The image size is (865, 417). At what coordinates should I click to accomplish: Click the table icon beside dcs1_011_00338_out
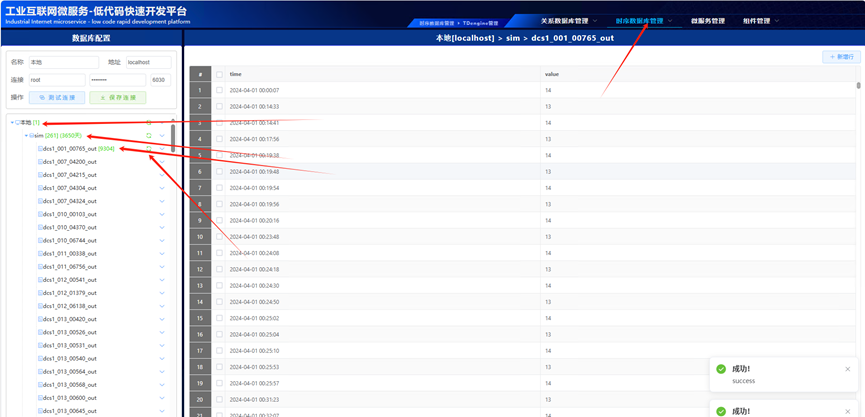click(x=40, y=254)
